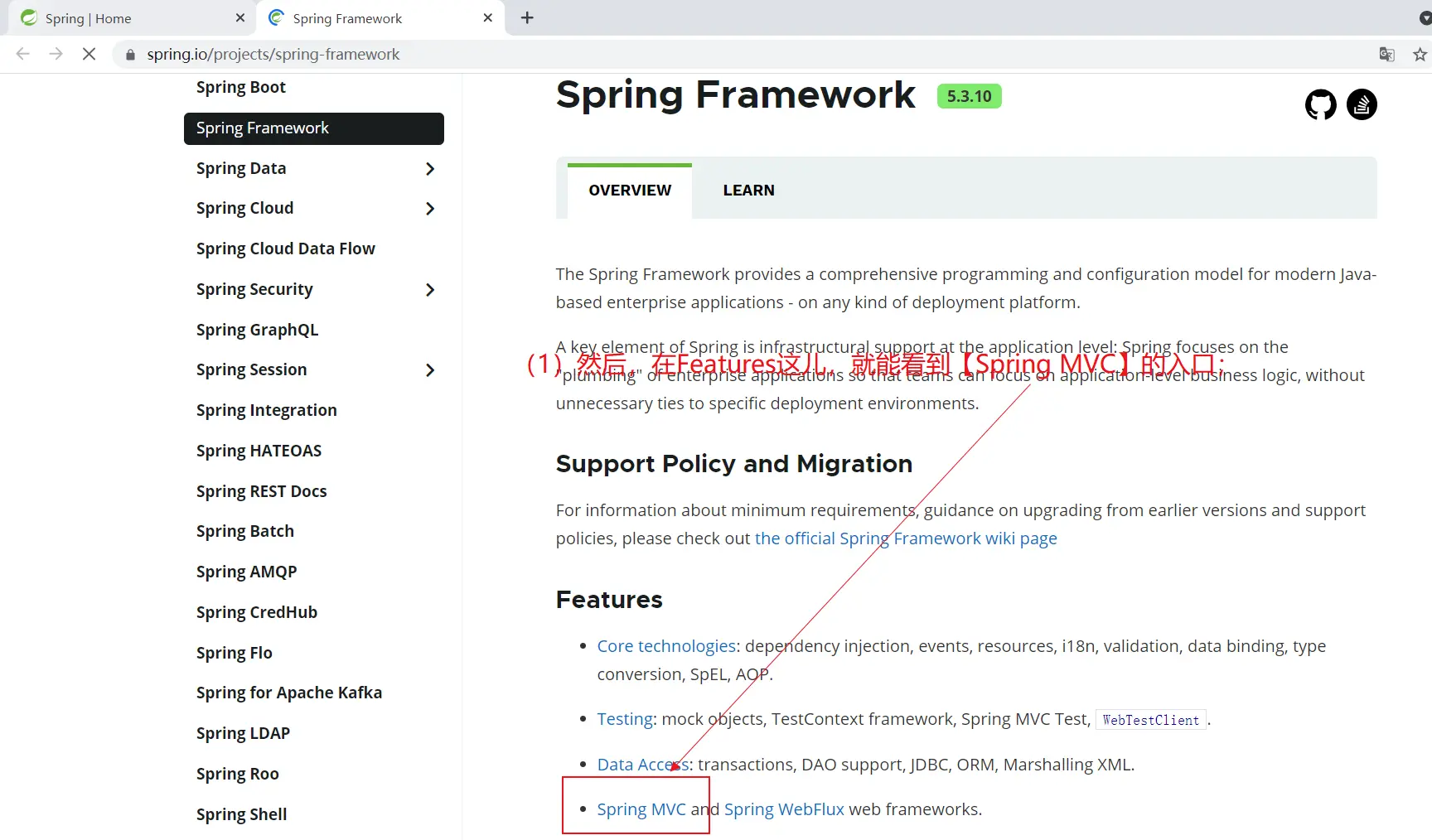Open Spring Security project page
The height and width of the screenshot is (840, 1432).
tap(254, 289)
